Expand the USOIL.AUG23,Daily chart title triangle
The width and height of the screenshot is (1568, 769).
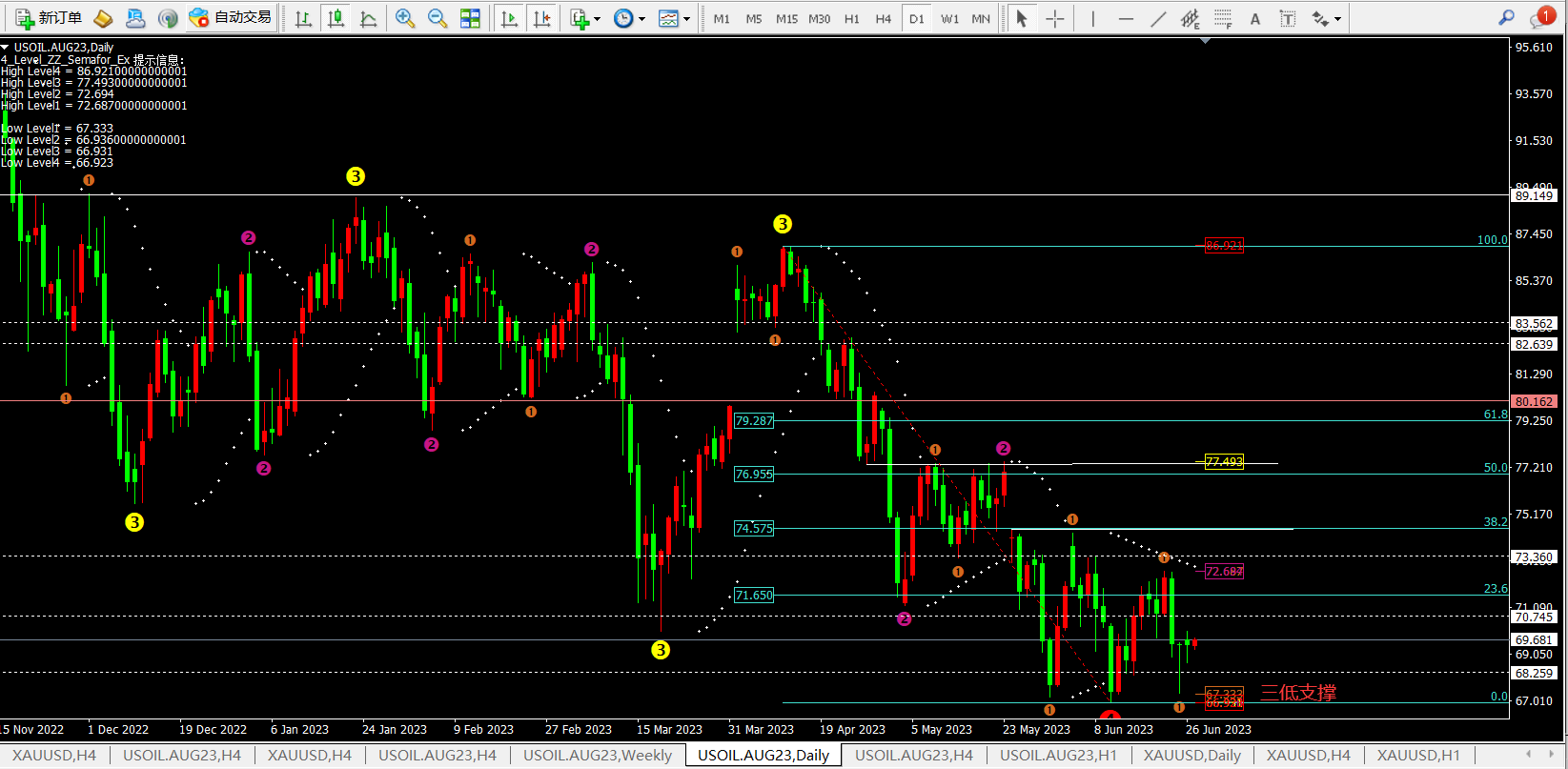[6, 47]
